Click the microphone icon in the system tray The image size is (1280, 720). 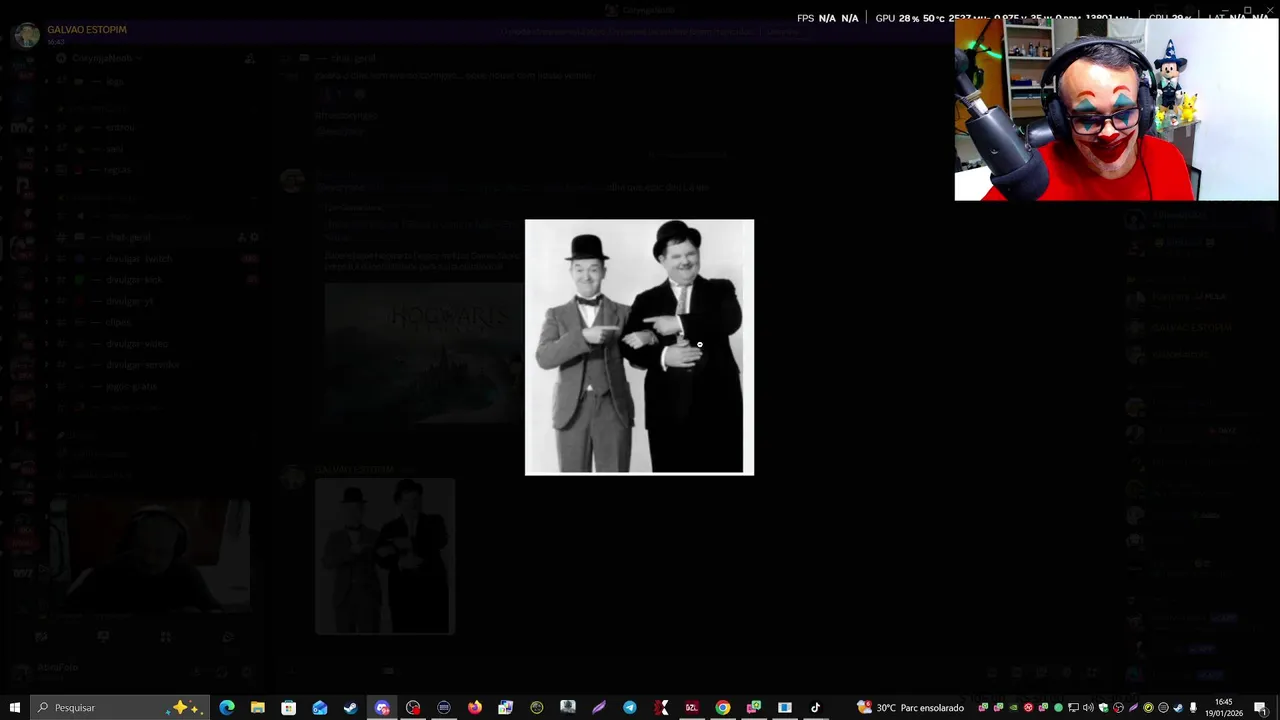[1193, 707]
